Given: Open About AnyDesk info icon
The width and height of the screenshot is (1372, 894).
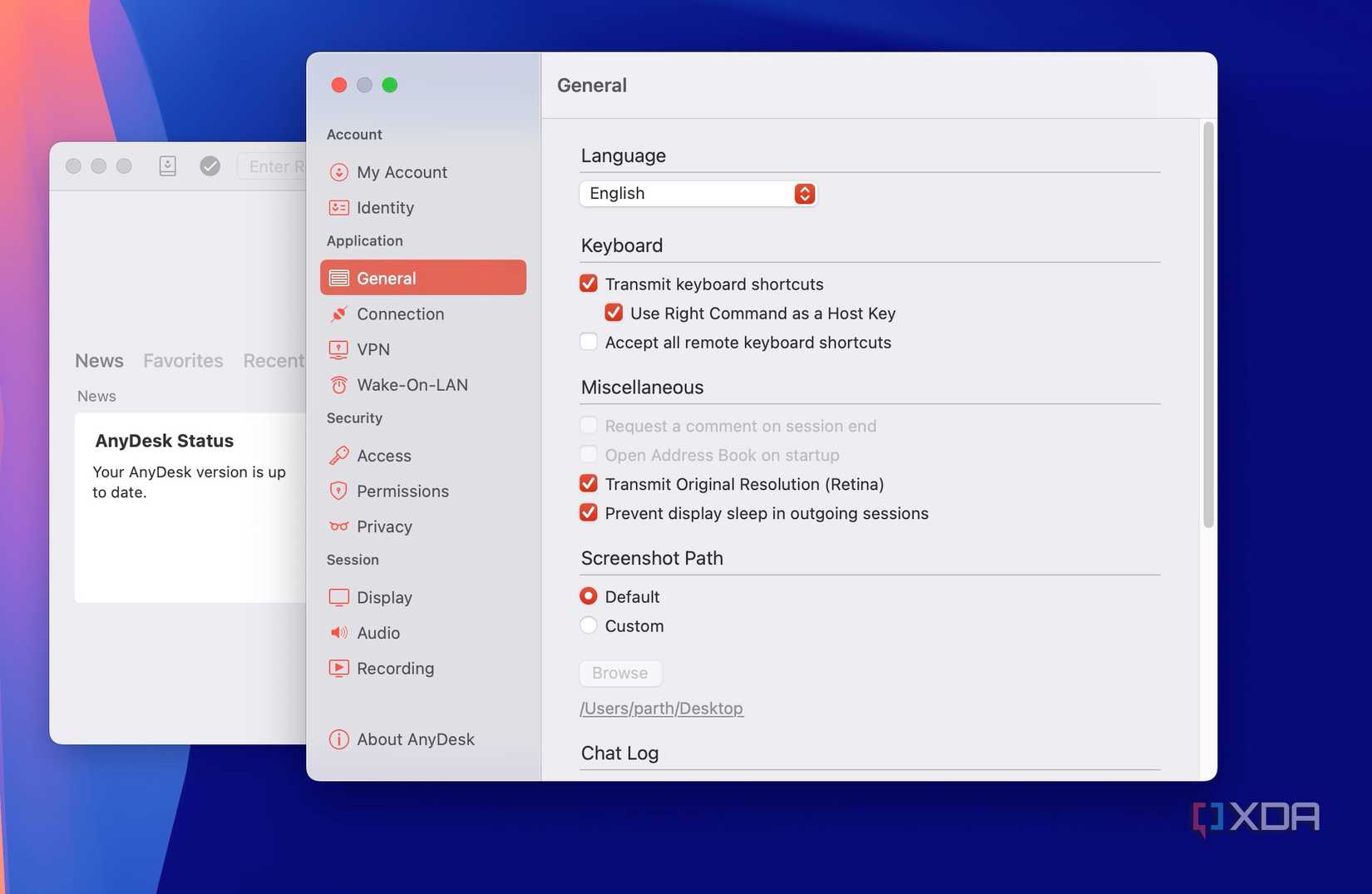Looking at the screenshot, I should [338, 739].
